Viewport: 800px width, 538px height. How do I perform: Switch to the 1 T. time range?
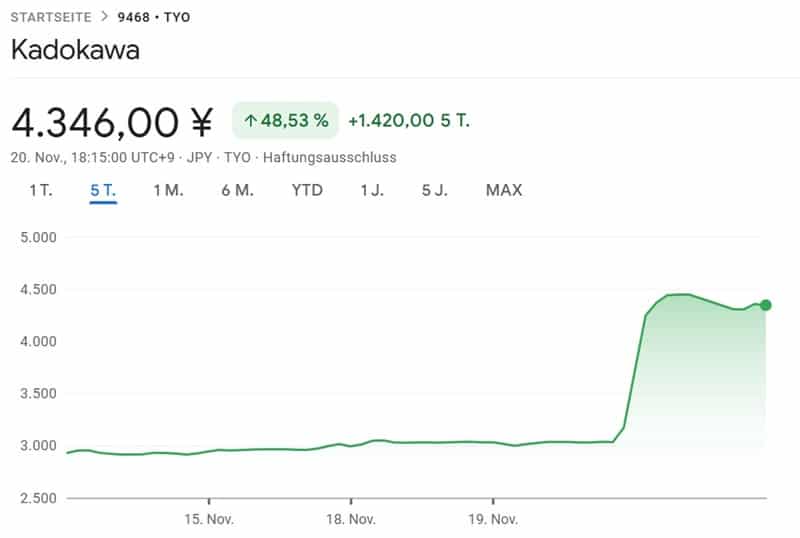pyautogui.click(x=41, y=190)
